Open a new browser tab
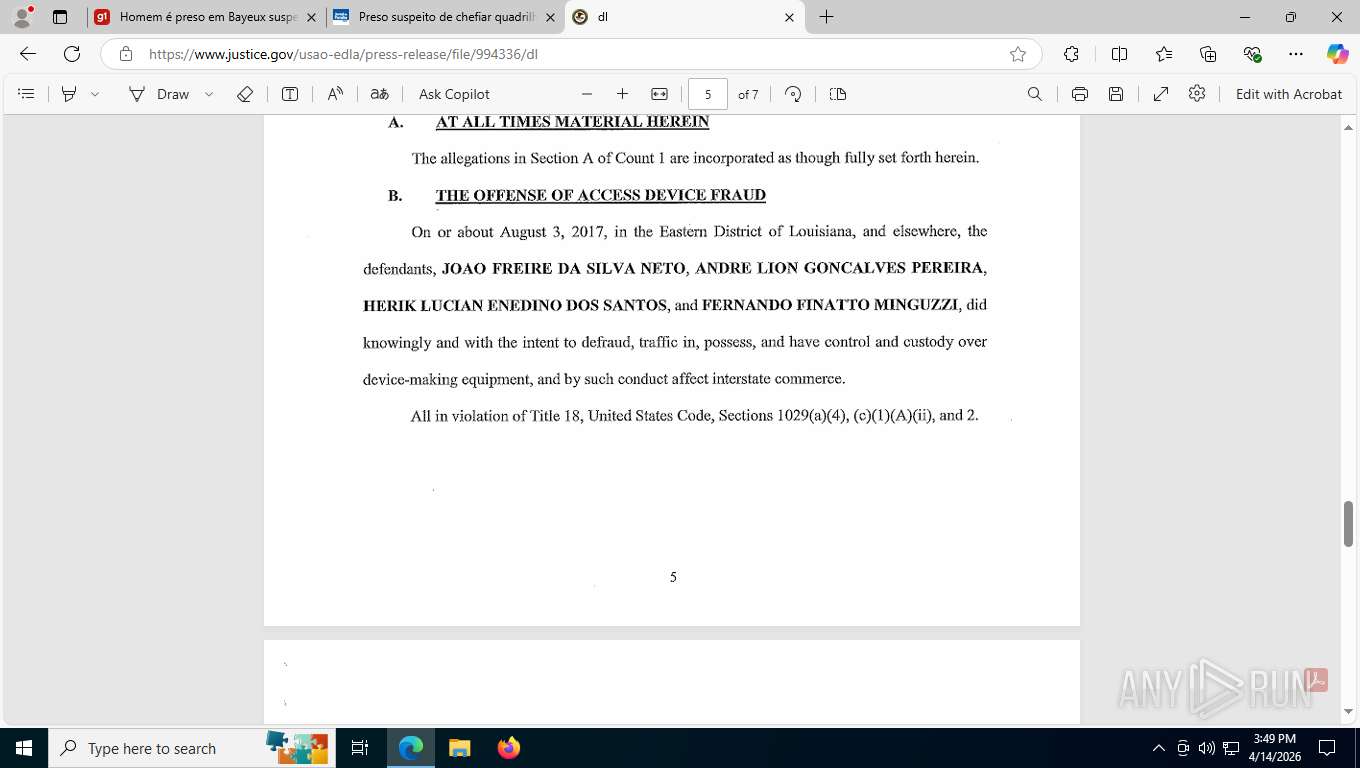1360x768 pixels. click(x=826, y=17)
